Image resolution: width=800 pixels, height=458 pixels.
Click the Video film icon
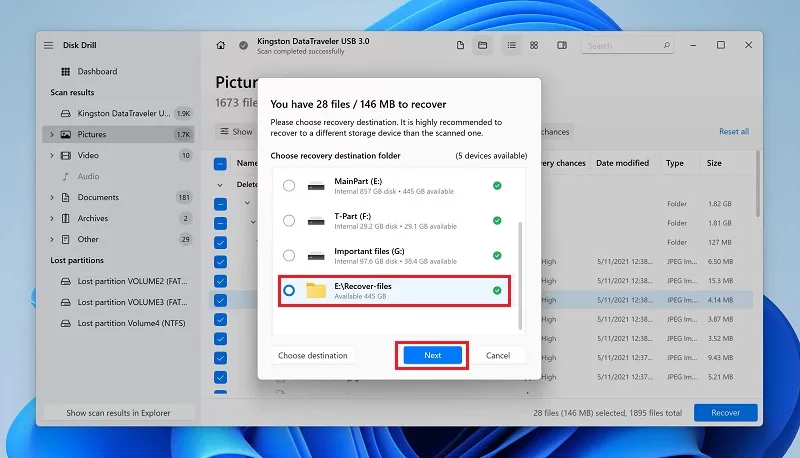pyautogui.click(x=65, y=155)
